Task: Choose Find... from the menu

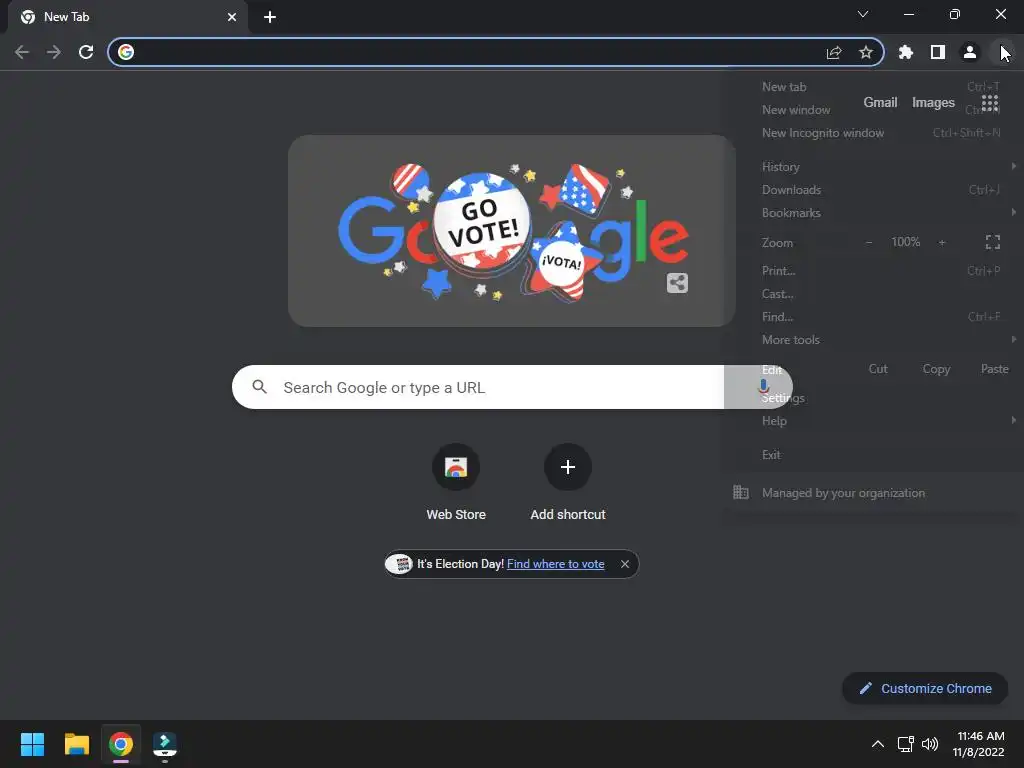Action: [874, 317]
